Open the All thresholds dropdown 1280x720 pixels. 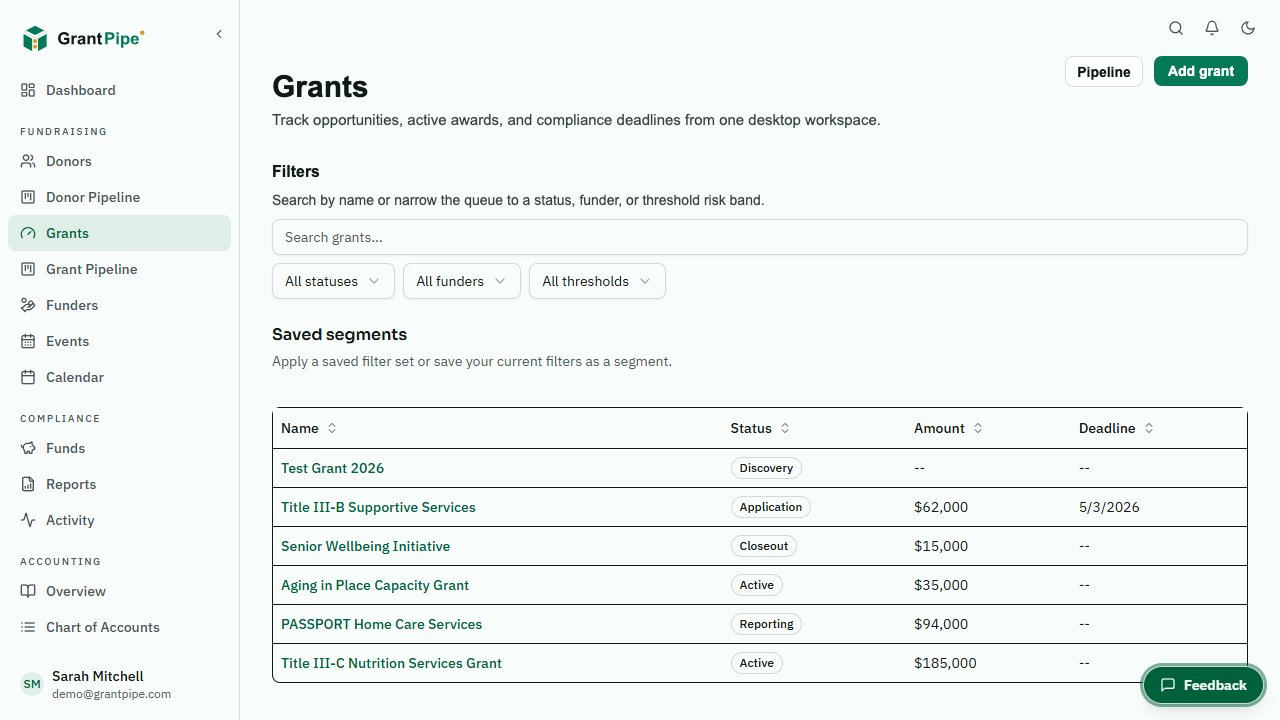tap(597, 281)
